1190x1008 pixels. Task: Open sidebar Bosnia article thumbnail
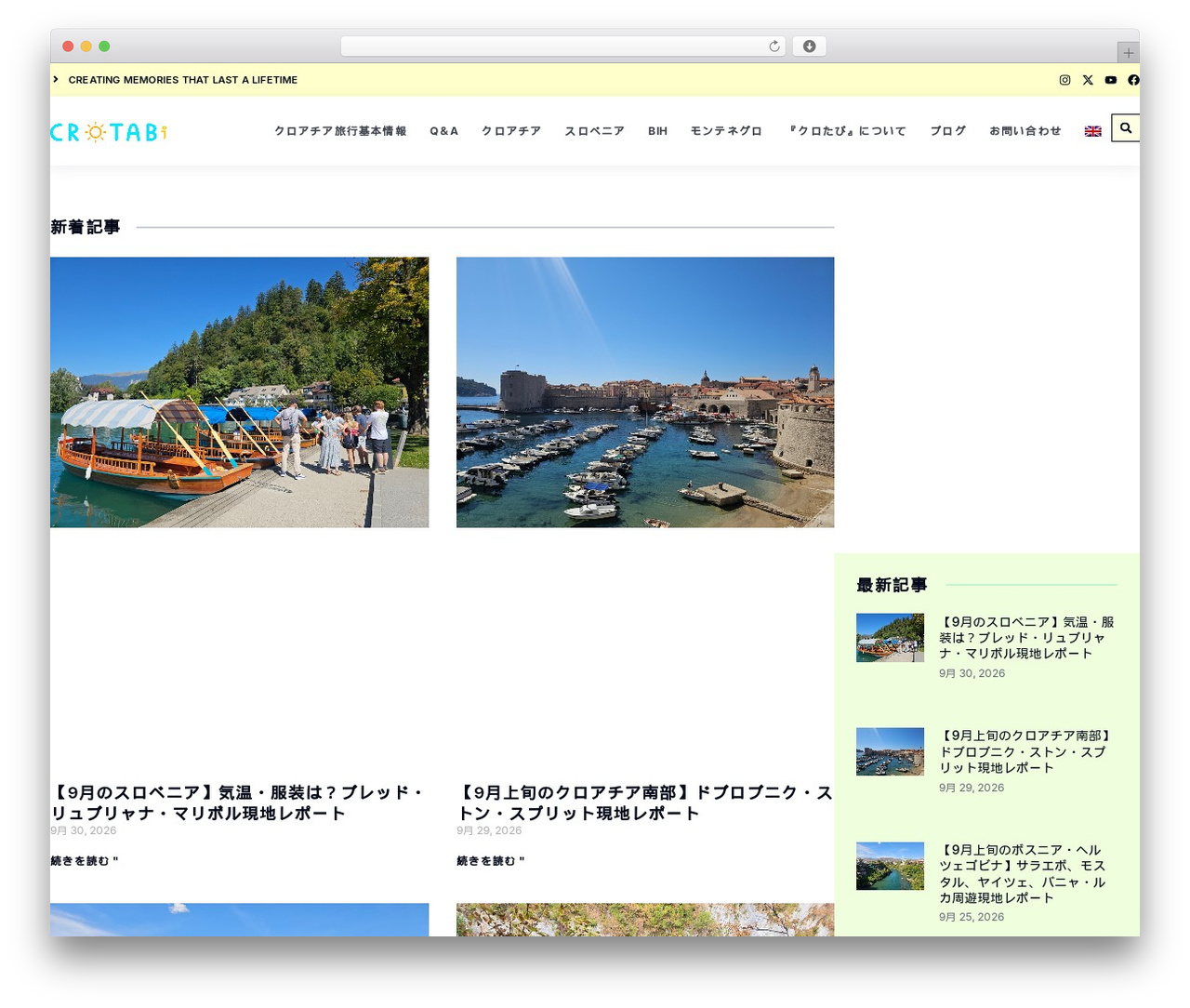890,867
